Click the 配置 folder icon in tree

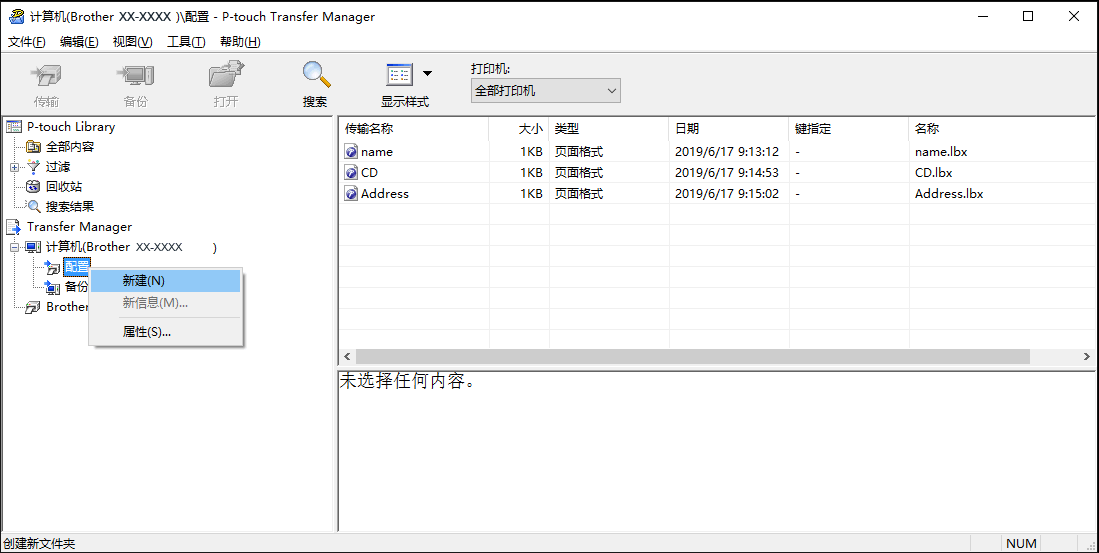pos(53,267)
